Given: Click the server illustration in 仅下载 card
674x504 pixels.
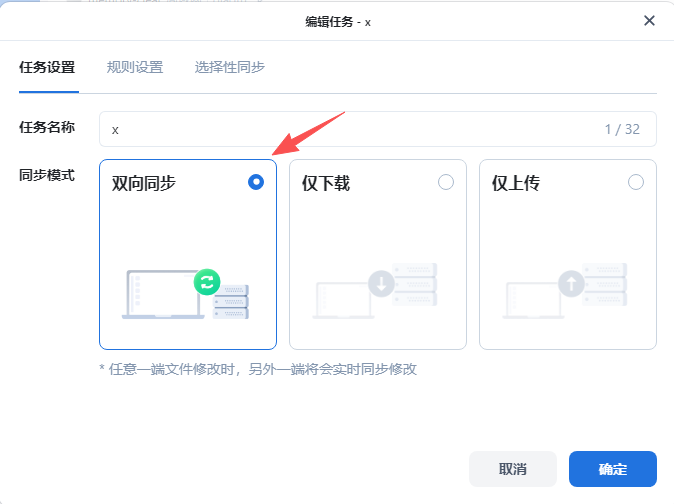Looking at the screenshot, I should click(x=415, y=284).
